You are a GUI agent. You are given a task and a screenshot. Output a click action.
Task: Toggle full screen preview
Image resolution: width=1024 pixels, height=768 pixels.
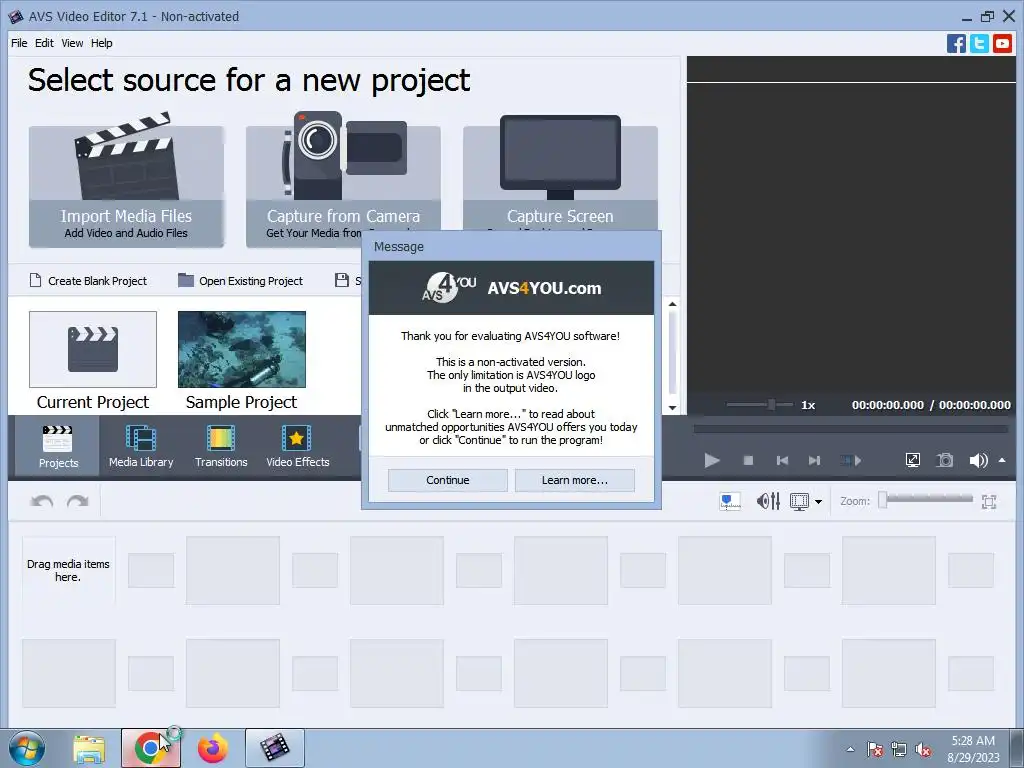pos(913,460)
